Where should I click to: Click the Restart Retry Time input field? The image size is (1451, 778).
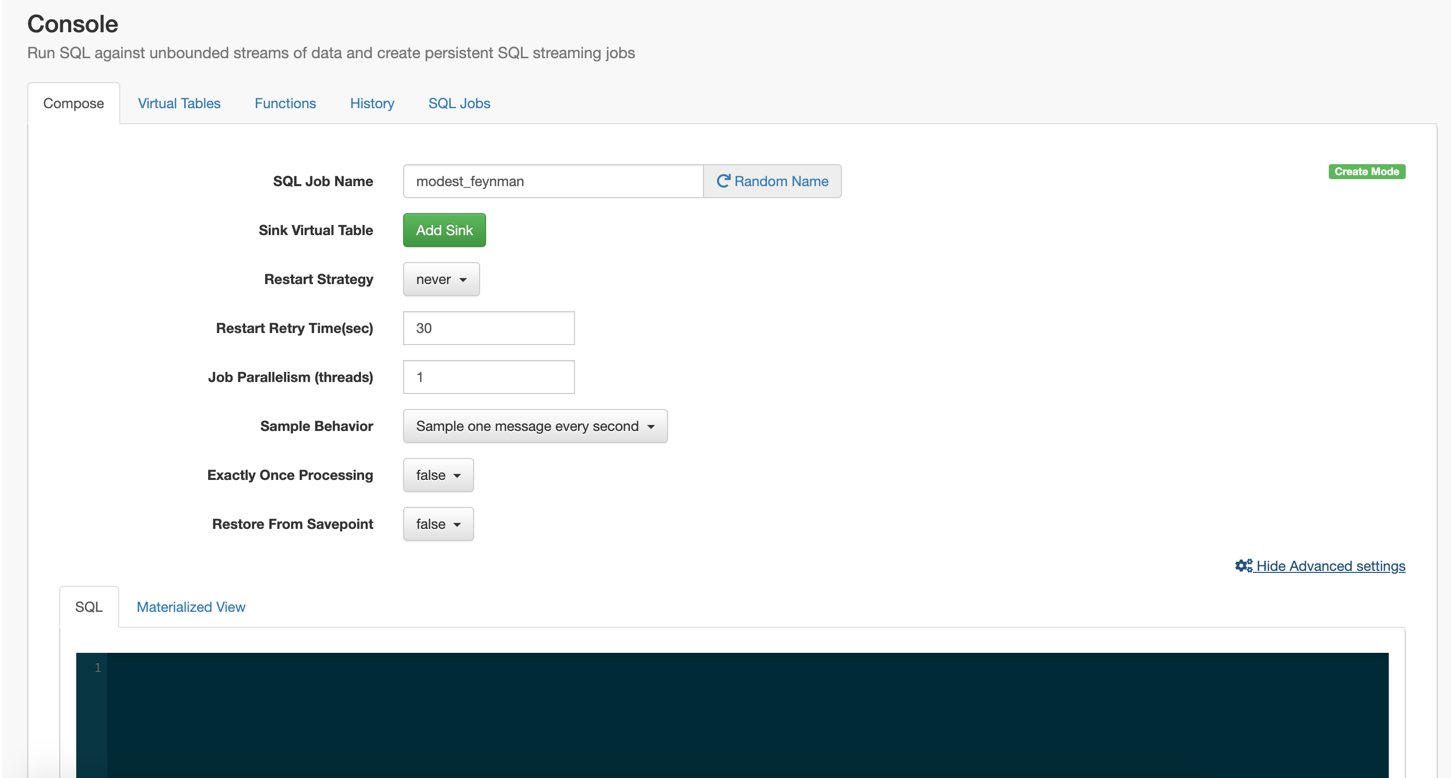coord(489,328)
